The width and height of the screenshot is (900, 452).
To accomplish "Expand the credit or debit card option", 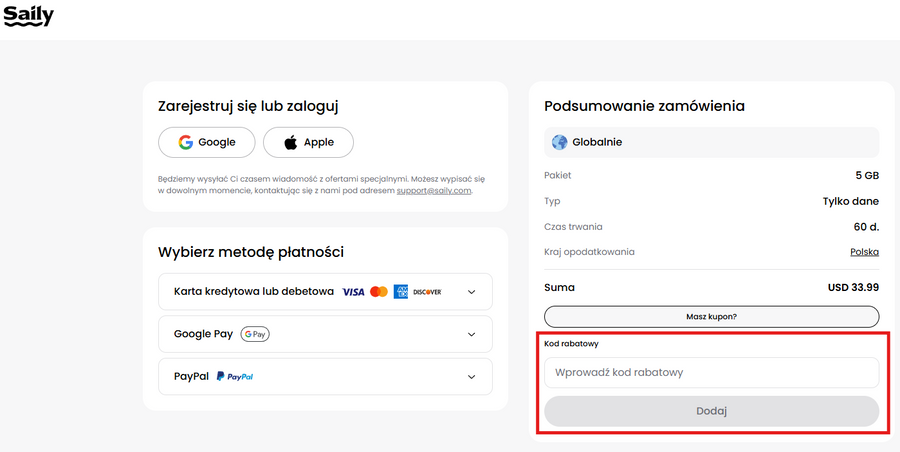I will pyautogui.click(x=472, y=292).
